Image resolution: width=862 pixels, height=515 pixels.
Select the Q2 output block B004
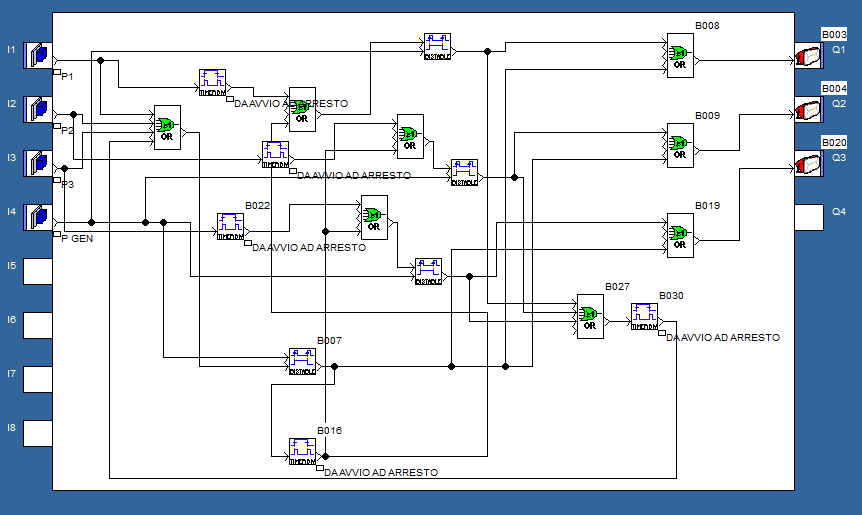point(808,110)
